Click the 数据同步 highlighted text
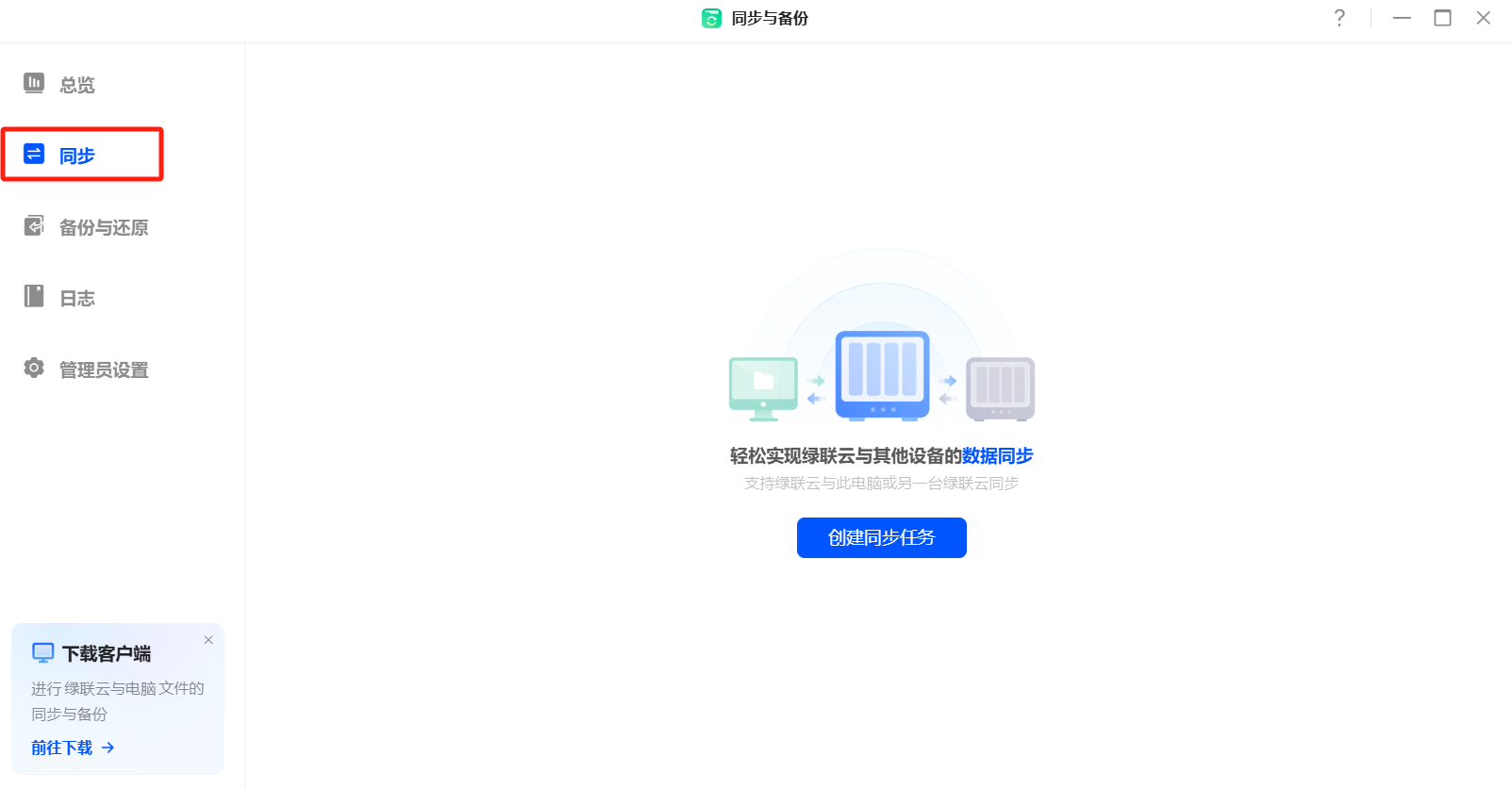 (x=998, y=456)
